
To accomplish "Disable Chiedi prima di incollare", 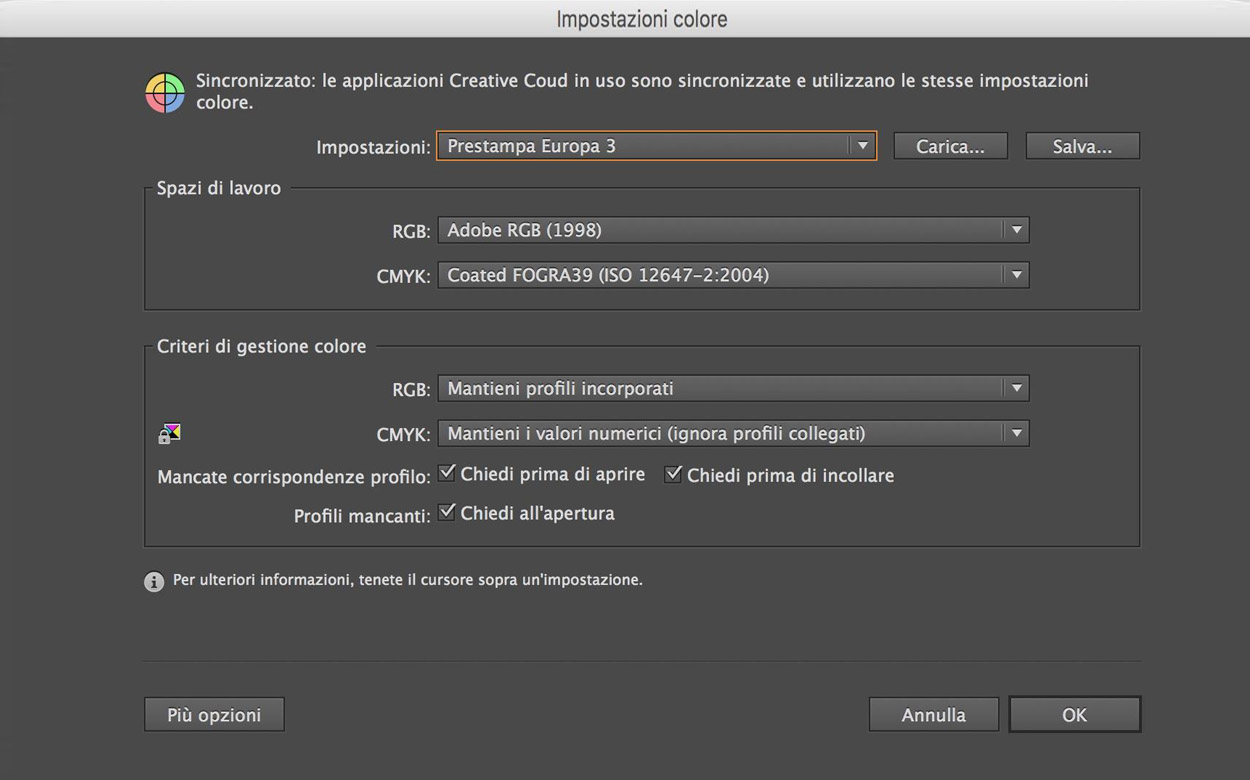I will coord(673,473).
